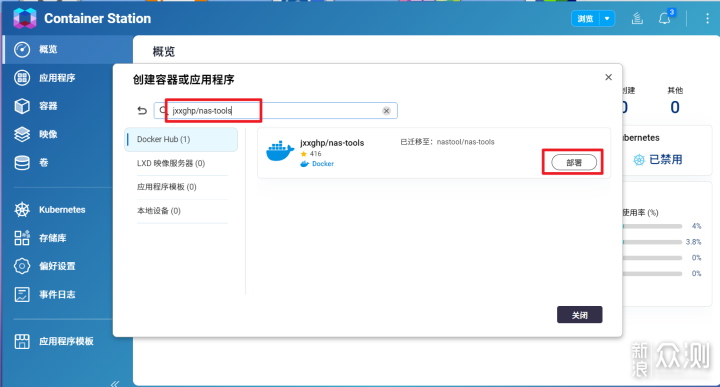Click the 浏览 browse button

coord(585,19)
